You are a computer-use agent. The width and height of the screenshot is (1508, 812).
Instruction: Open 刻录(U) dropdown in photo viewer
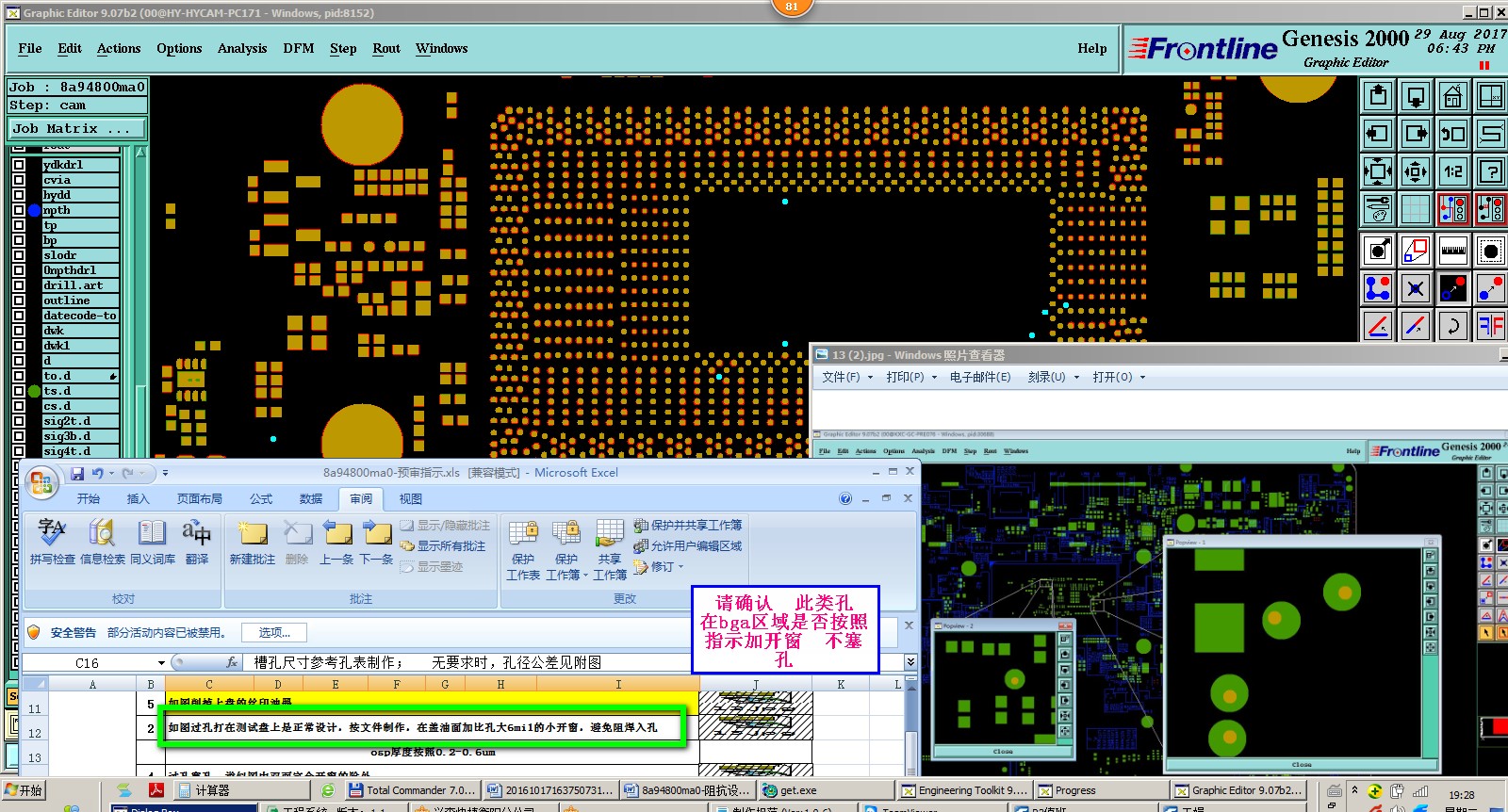[x=1054, y=377]
